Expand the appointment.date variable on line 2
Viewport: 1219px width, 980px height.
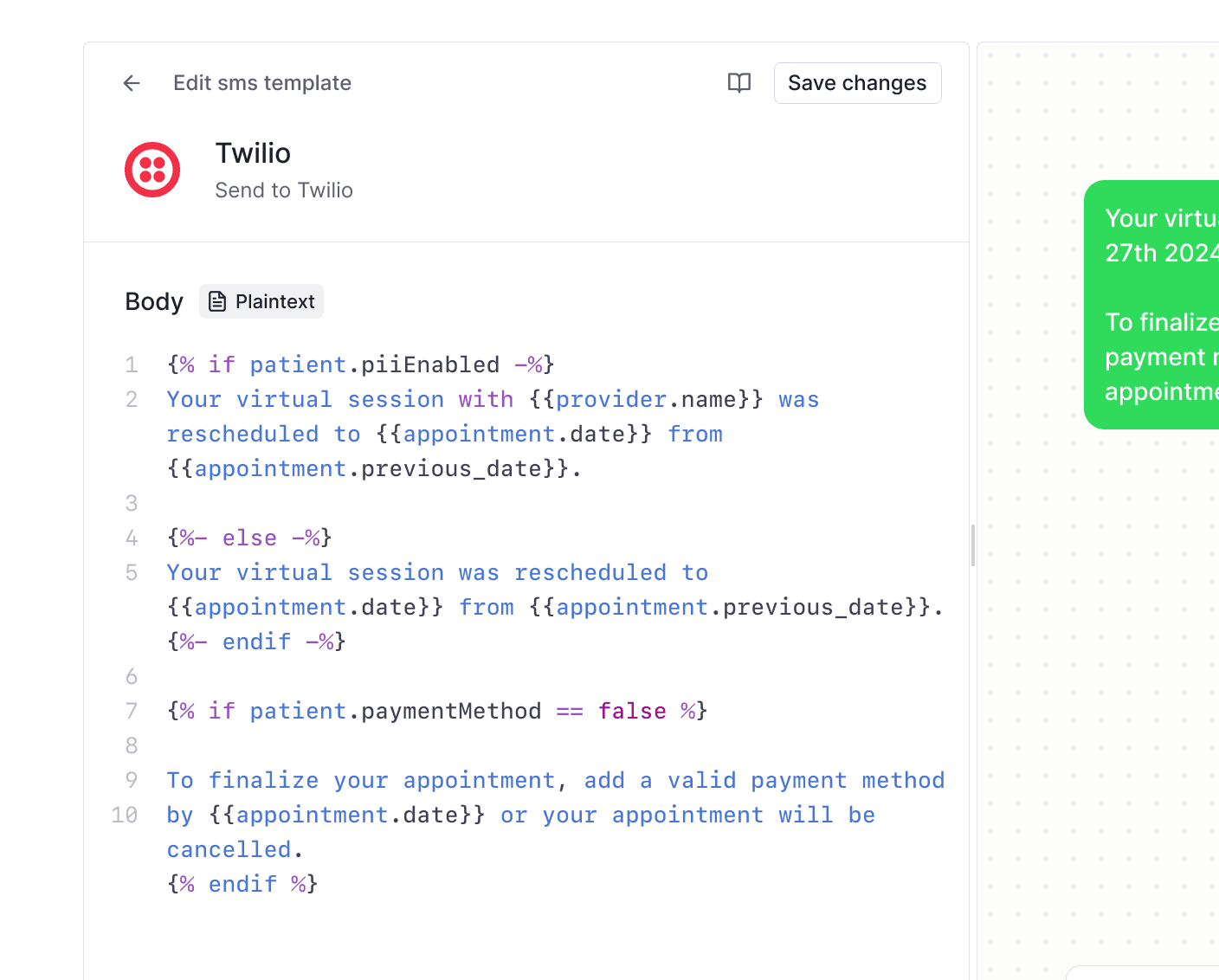point(514,434)
